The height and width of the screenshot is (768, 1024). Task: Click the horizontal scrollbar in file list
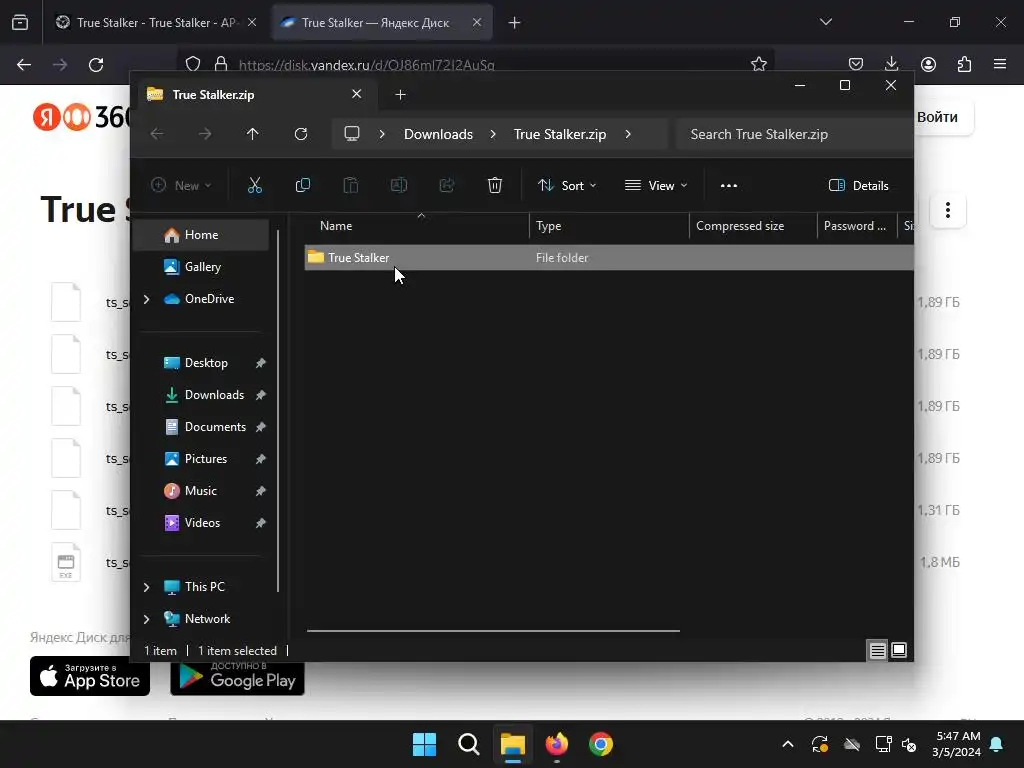pos(493,631)
